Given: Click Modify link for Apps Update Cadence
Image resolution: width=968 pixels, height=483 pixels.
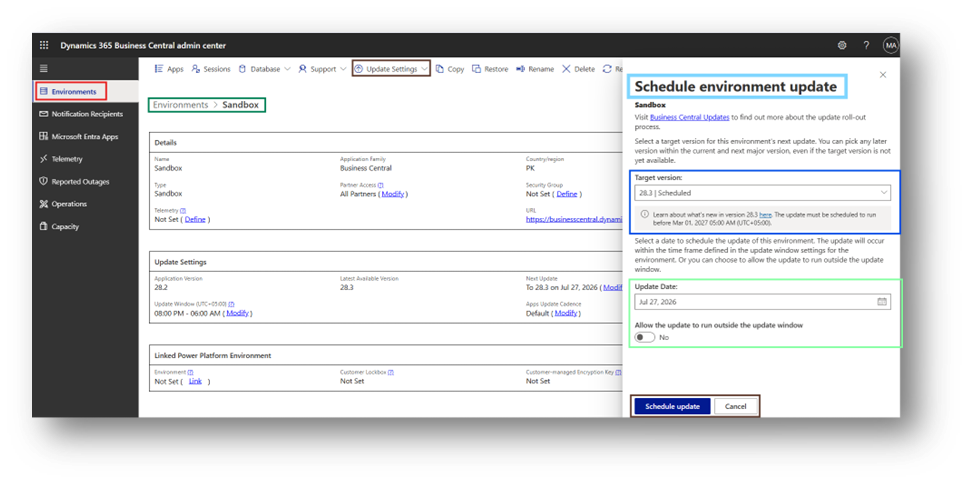Looking at the screenshot, I should (x=565, y=313).
